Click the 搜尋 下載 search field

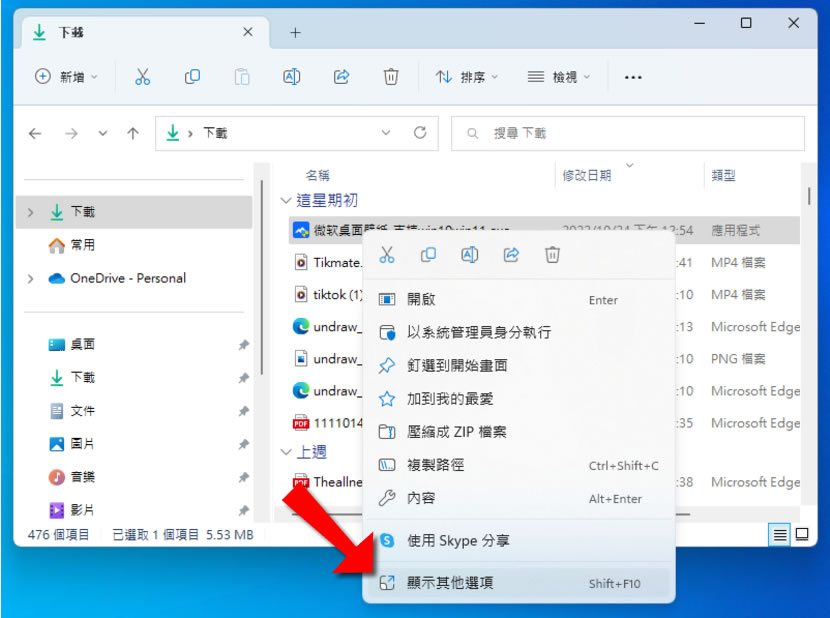(x=628, y=133)
